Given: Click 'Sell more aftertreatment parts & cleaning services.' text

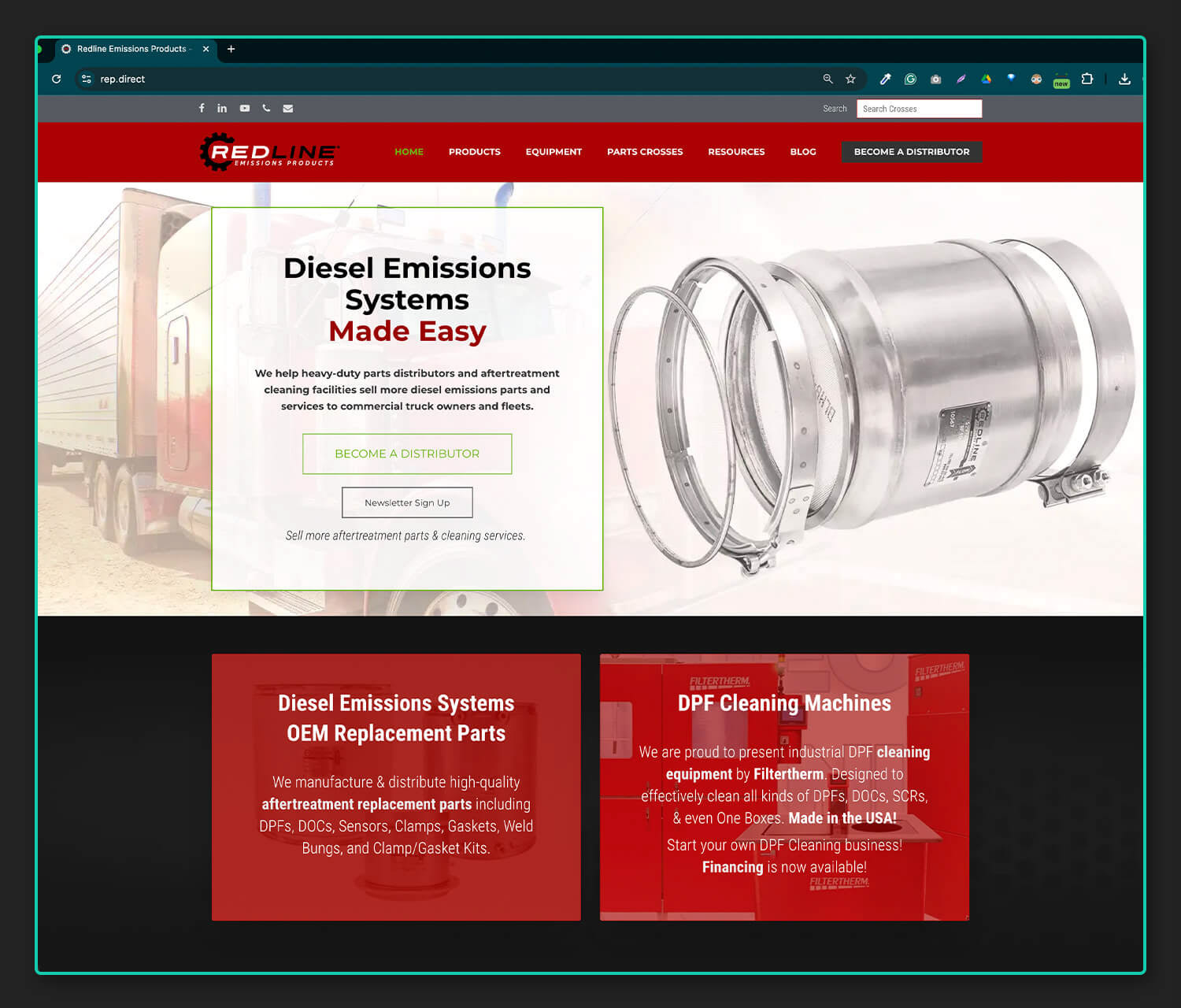Looking at the screenshot, I should coord(405,535).
